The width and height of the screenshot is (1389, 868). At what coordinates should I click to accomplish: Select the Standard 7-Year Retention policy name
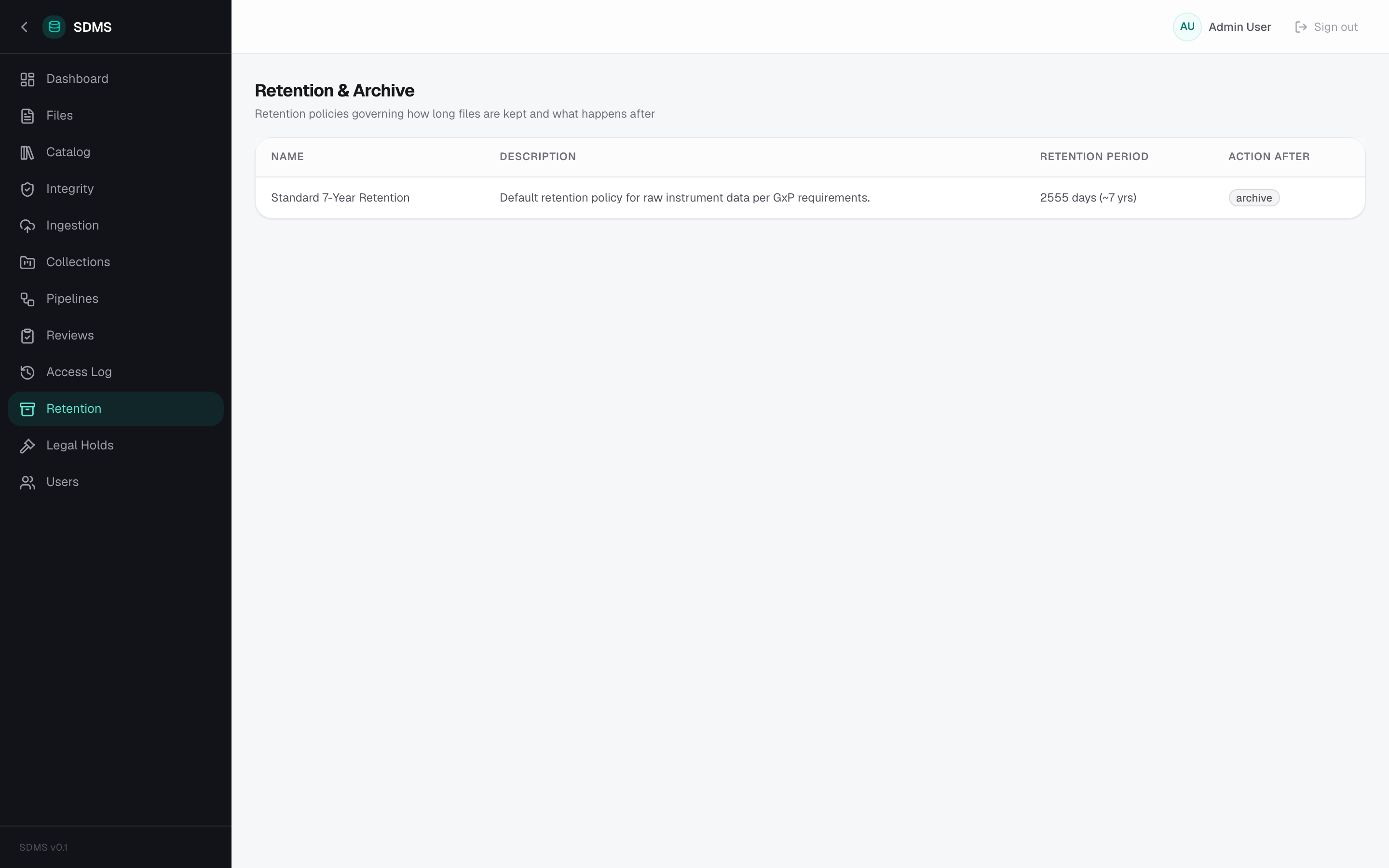[340, 198]
